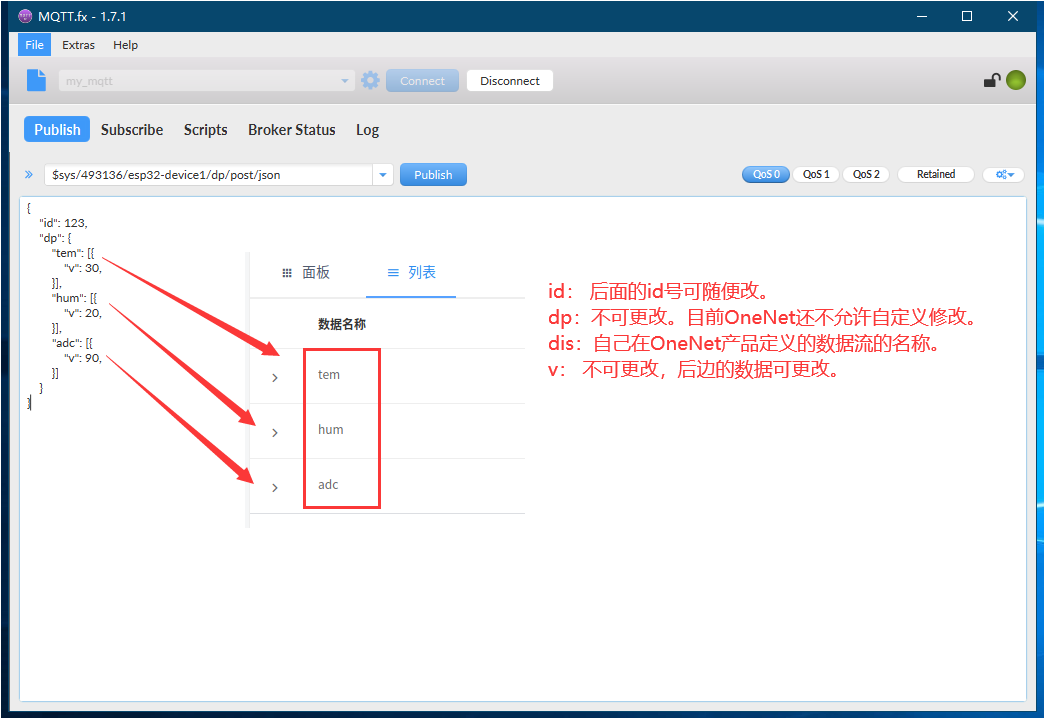This screenshot has width=1044, height=718.
Task: Switch to the Publish tab
Action: click(x=57, y=129)
